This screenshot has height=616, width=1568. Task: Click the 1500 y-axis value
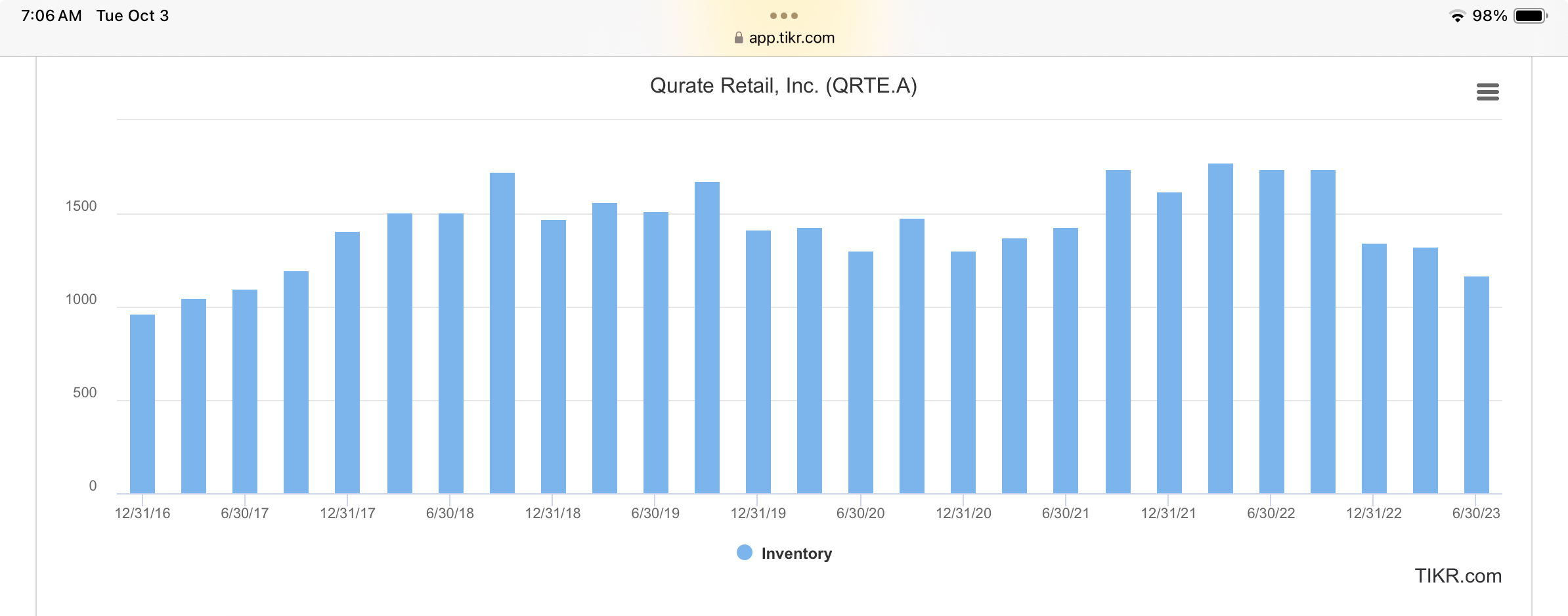pos(81,206)
